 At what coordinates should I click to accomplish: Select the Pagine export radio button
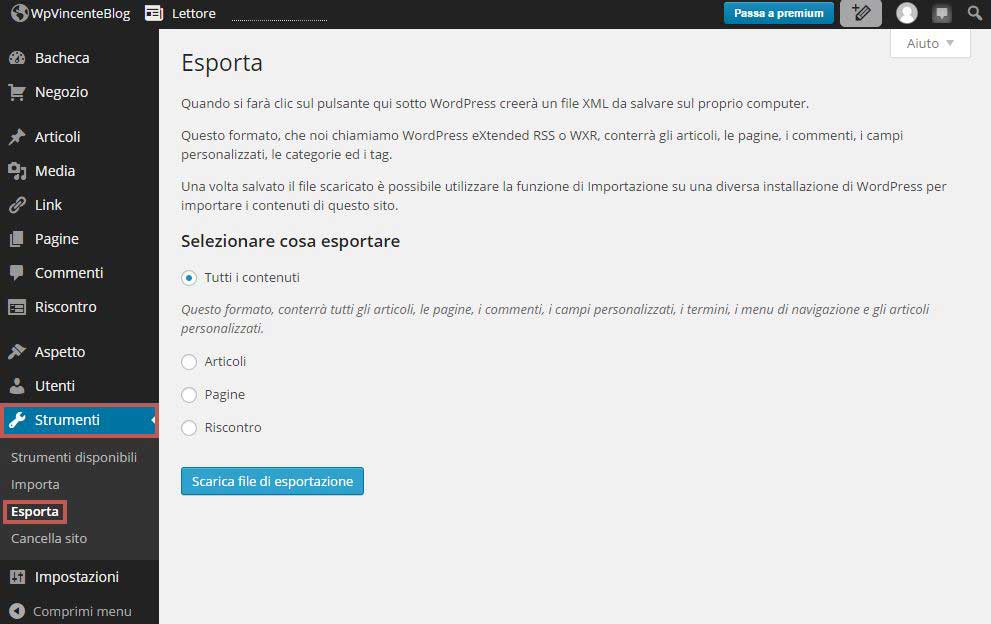click(x=189, y=395)
